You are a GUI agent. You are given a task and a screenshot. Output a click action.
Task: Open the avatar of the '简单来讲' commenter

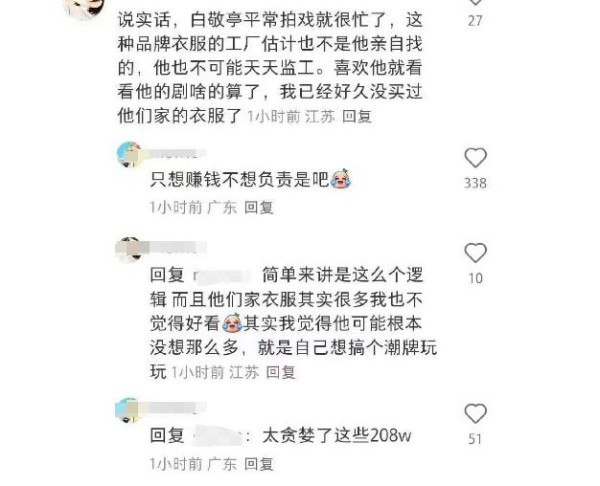coord(129,250)
